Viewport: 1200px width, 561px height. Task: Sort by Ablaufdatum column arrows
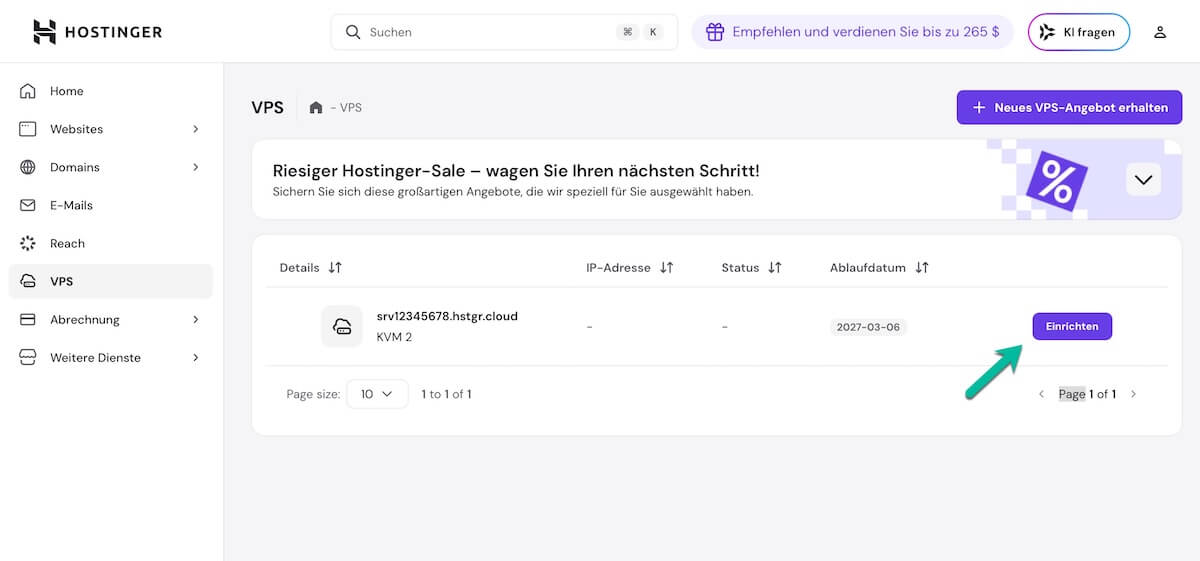(x=922, y=268)
